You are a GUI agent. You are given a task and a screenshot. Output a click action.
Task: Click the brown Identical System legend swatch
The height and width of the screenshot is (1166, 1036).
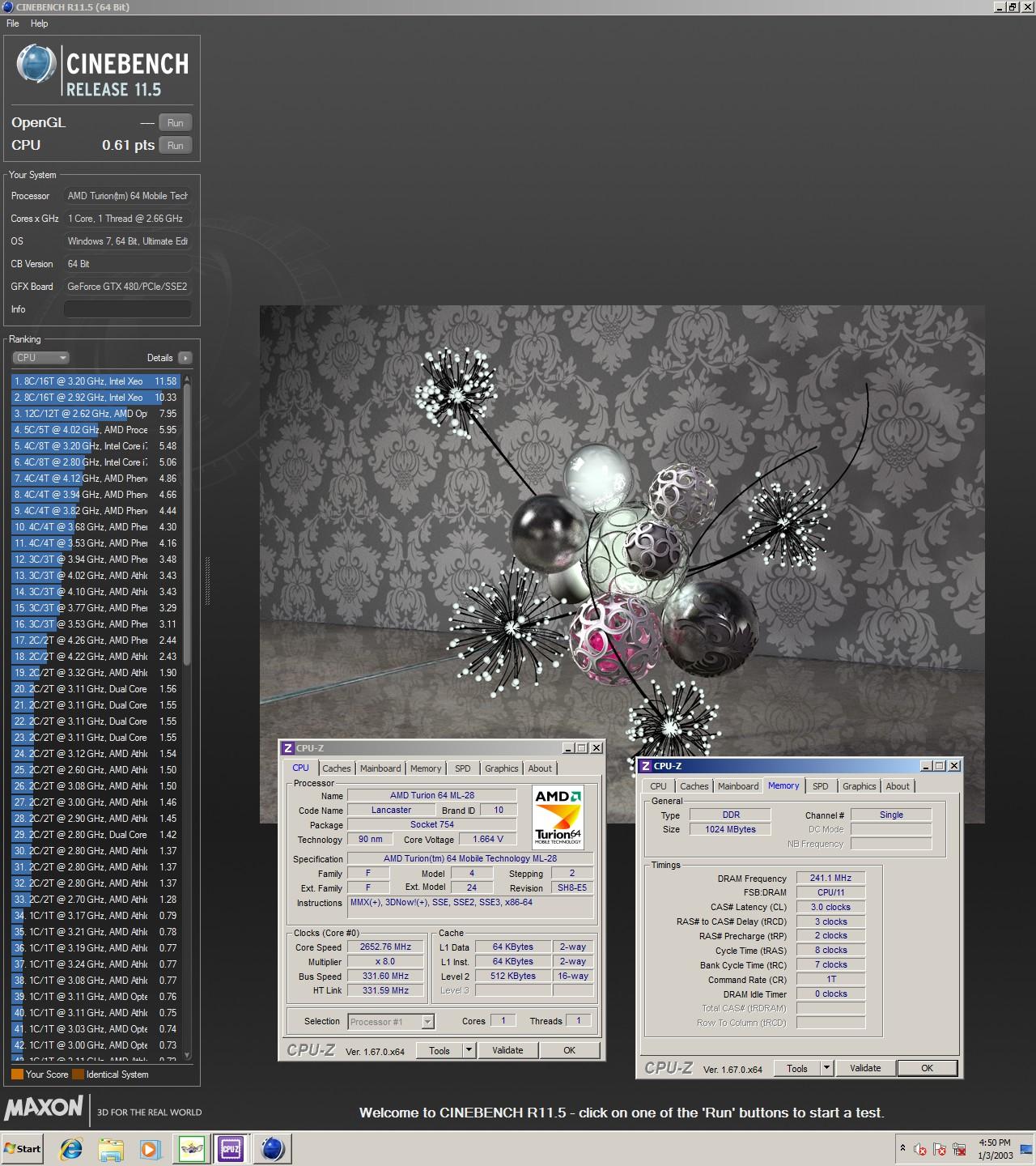point(78,1075)
